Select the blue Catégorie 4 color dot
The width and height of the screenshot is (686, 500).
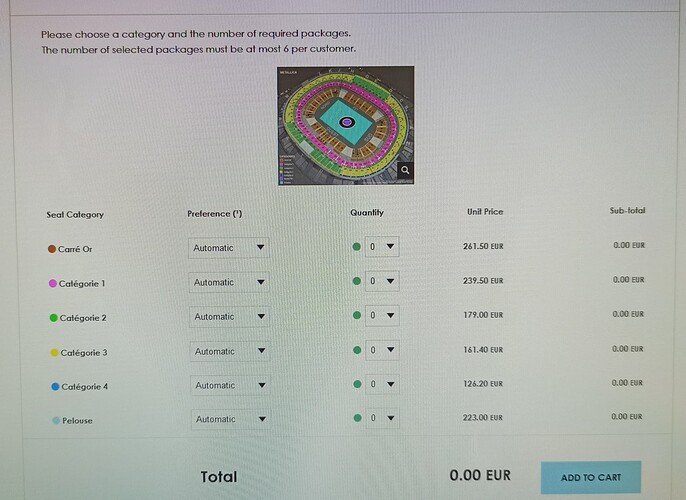[x=55, y=387]
